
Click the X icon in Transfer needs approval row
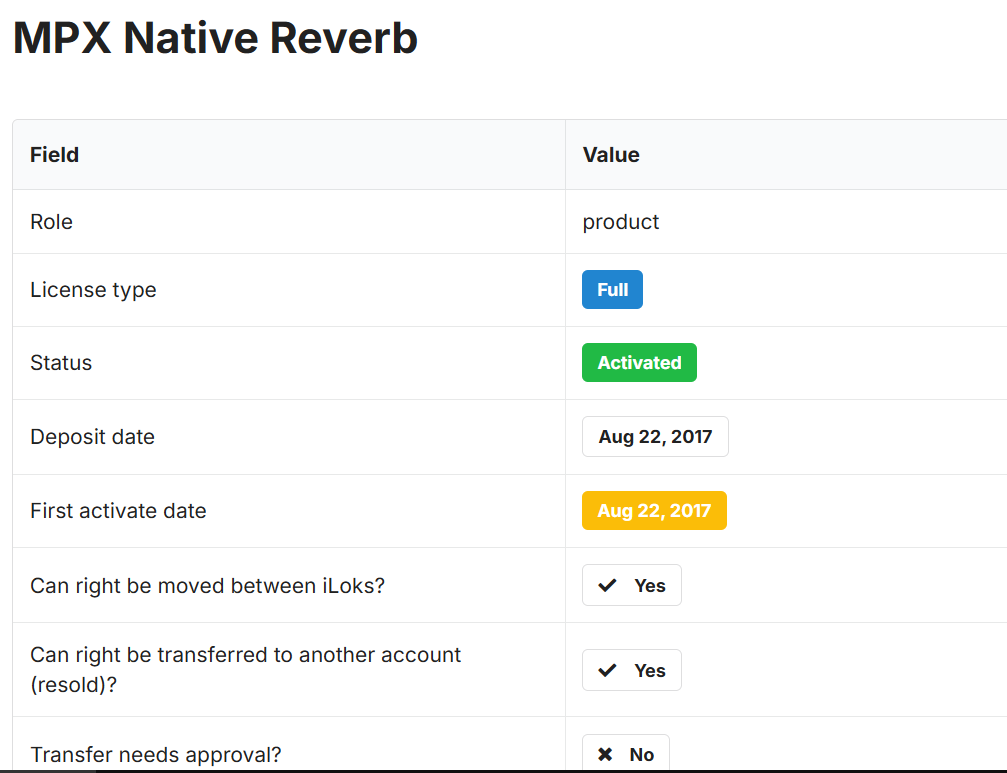[605, 754]
